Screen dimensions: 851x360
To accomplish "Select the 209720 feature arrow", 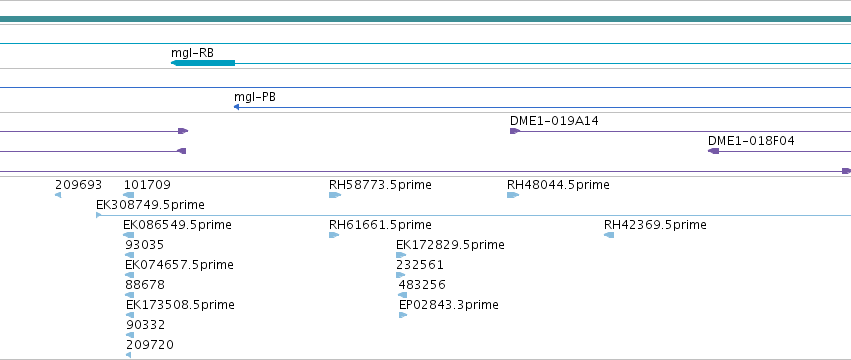I will (129, 355).
